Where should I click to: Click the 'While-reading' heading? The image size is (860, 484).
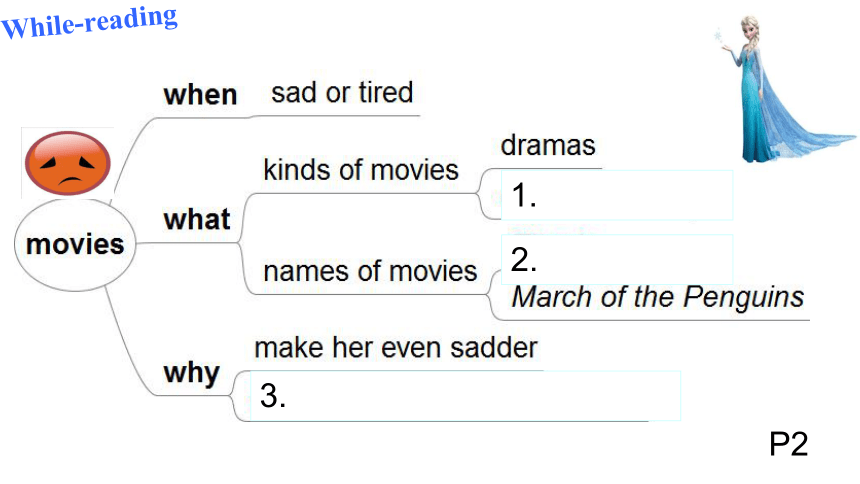point(89,22)
